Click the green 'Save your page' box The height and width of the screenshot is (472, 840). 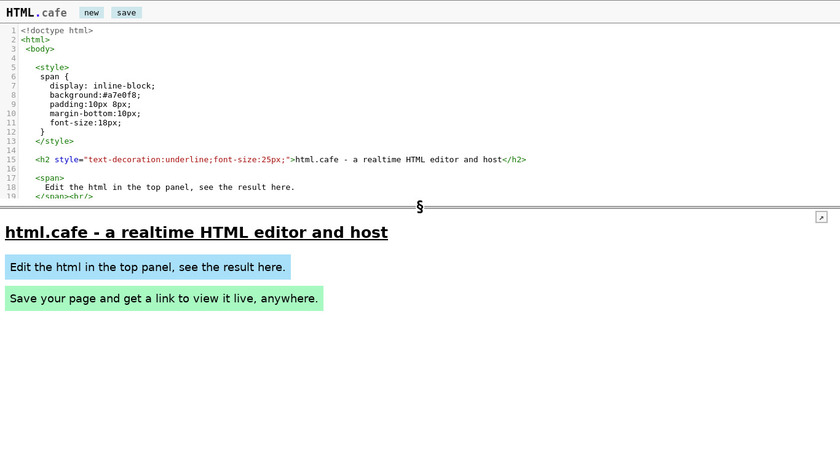[x=164, y=298]
